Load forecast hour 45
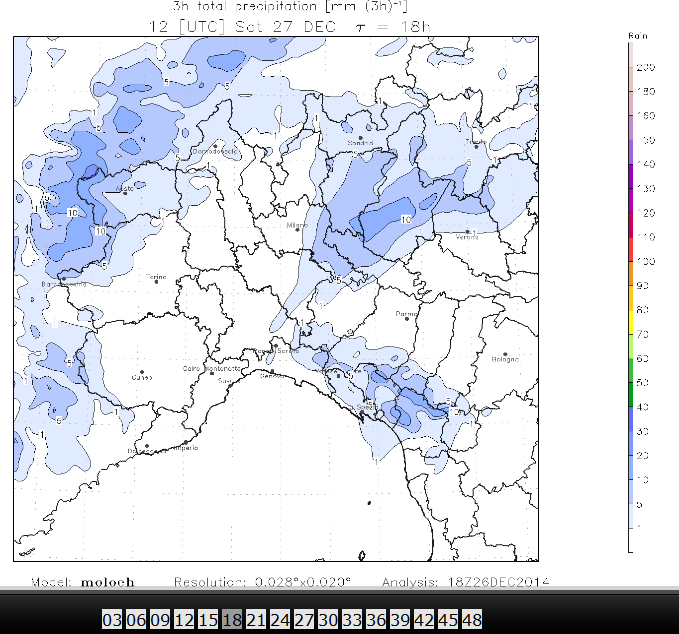This screenshot has height=634, width=679. [x=448, y=620]
